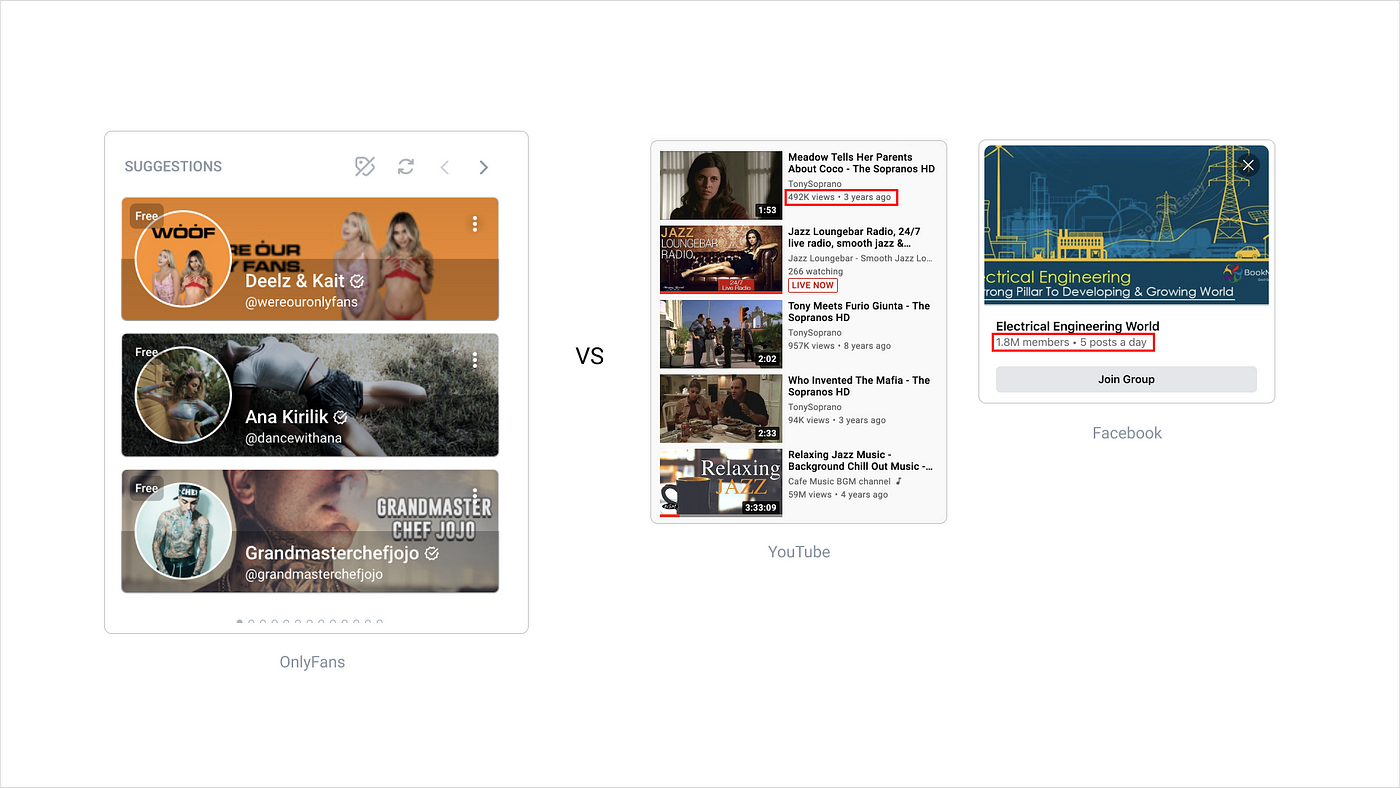Viewport: 1400px width, 788px height.
Task: Open title Who Invented The Mafia
Action: 859,386
